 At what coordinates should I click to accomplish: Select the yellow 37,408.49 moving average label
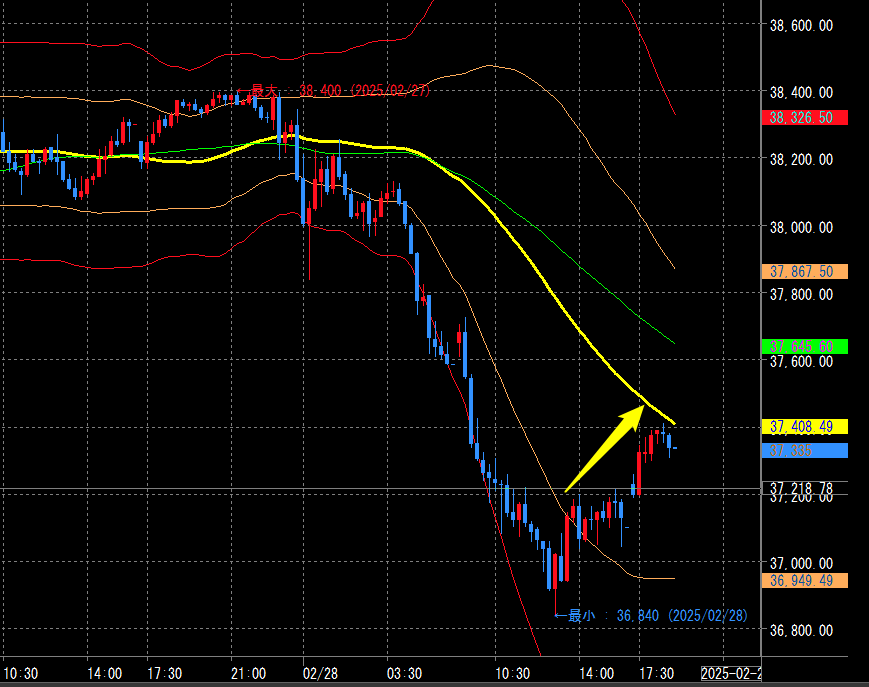[x=805, y=427]
